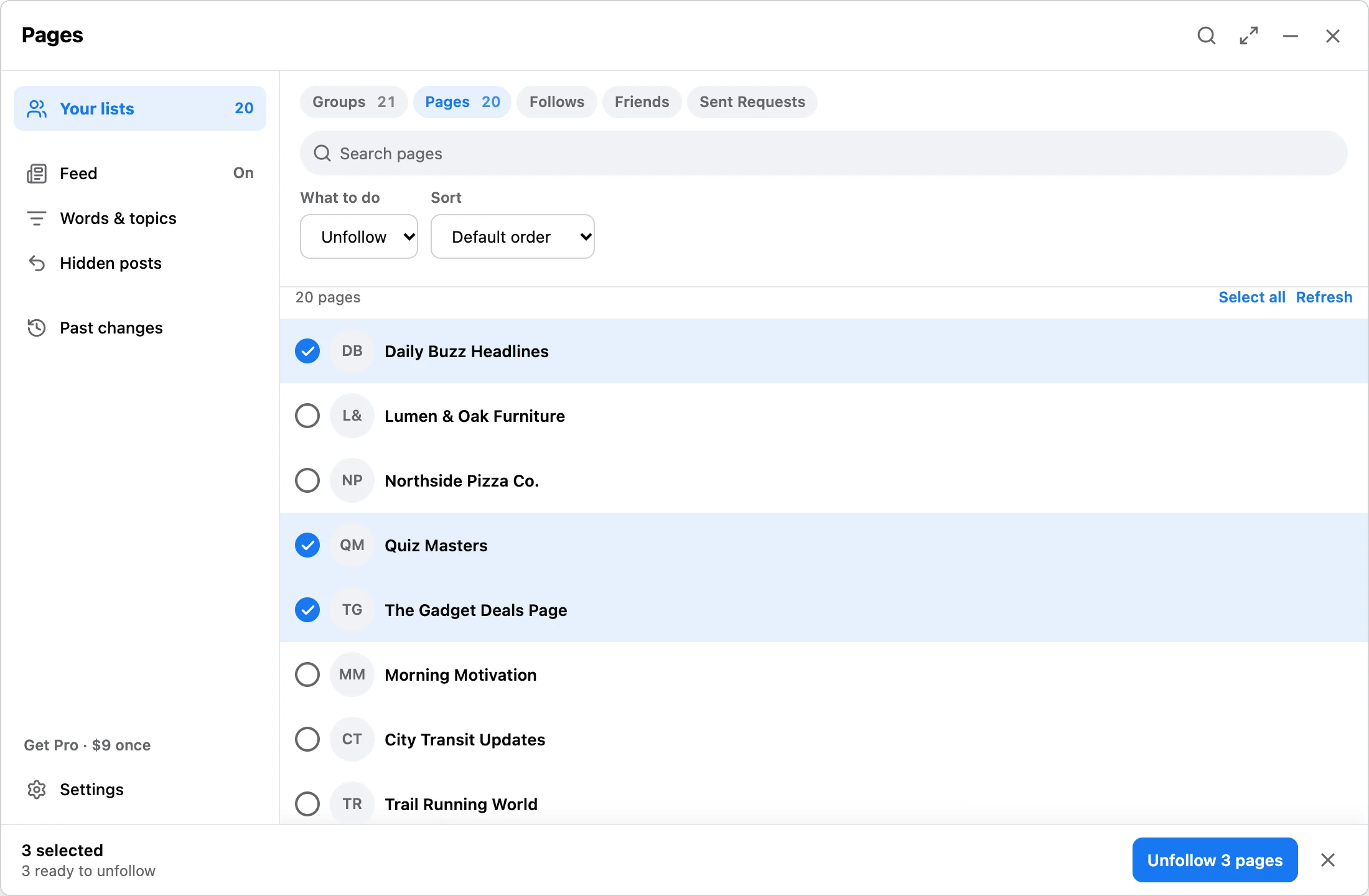This screenshot has height=896, width=1369.
Task: Click into the Search pages field
Action: coord(824,153)
